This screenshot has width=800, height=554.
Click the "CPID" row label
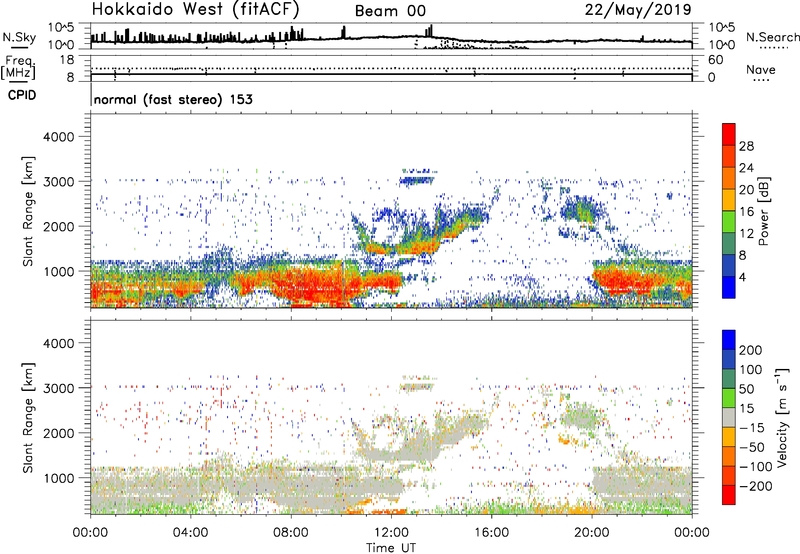point(22,95)
